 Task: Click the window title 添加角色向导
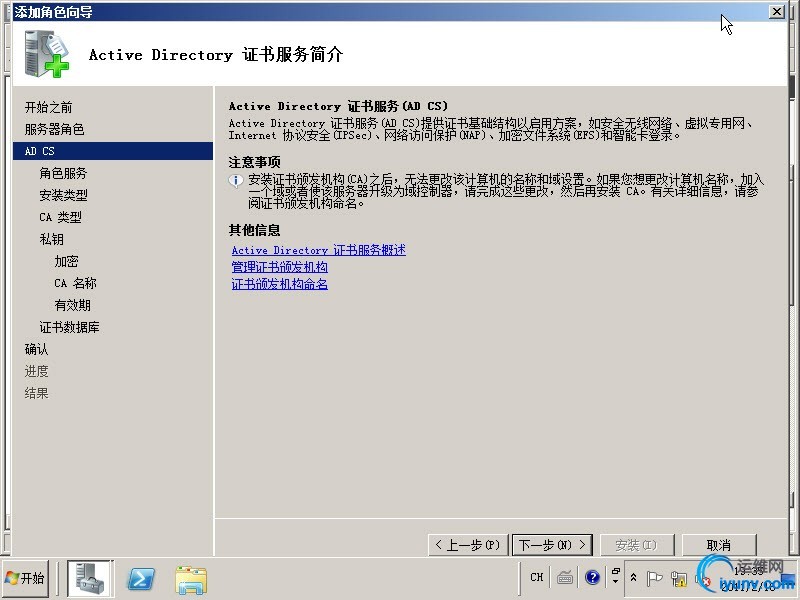pyautogui.click(x=53, y=12)
